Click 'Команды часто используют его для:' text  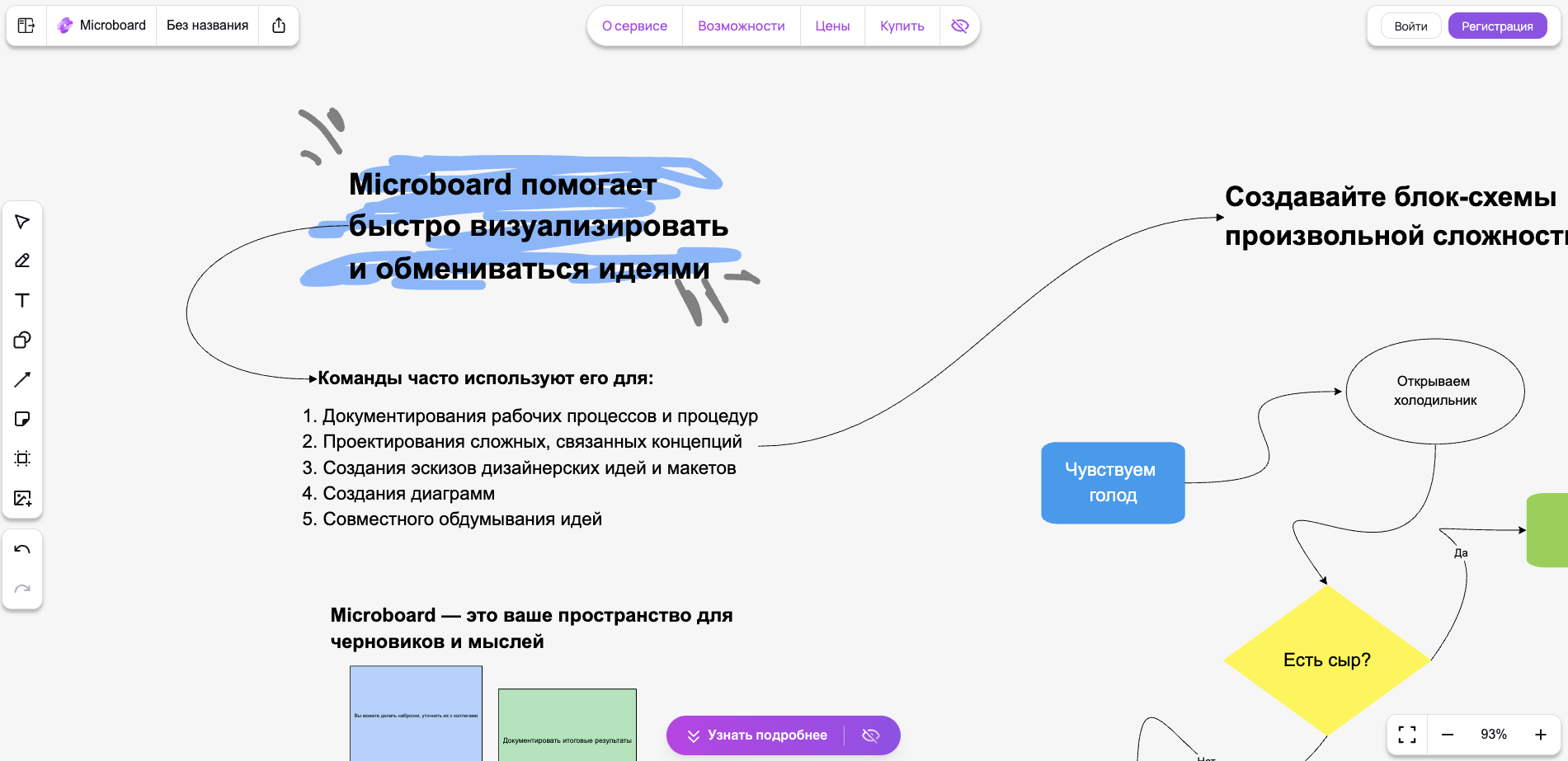(x=485, y=378)
